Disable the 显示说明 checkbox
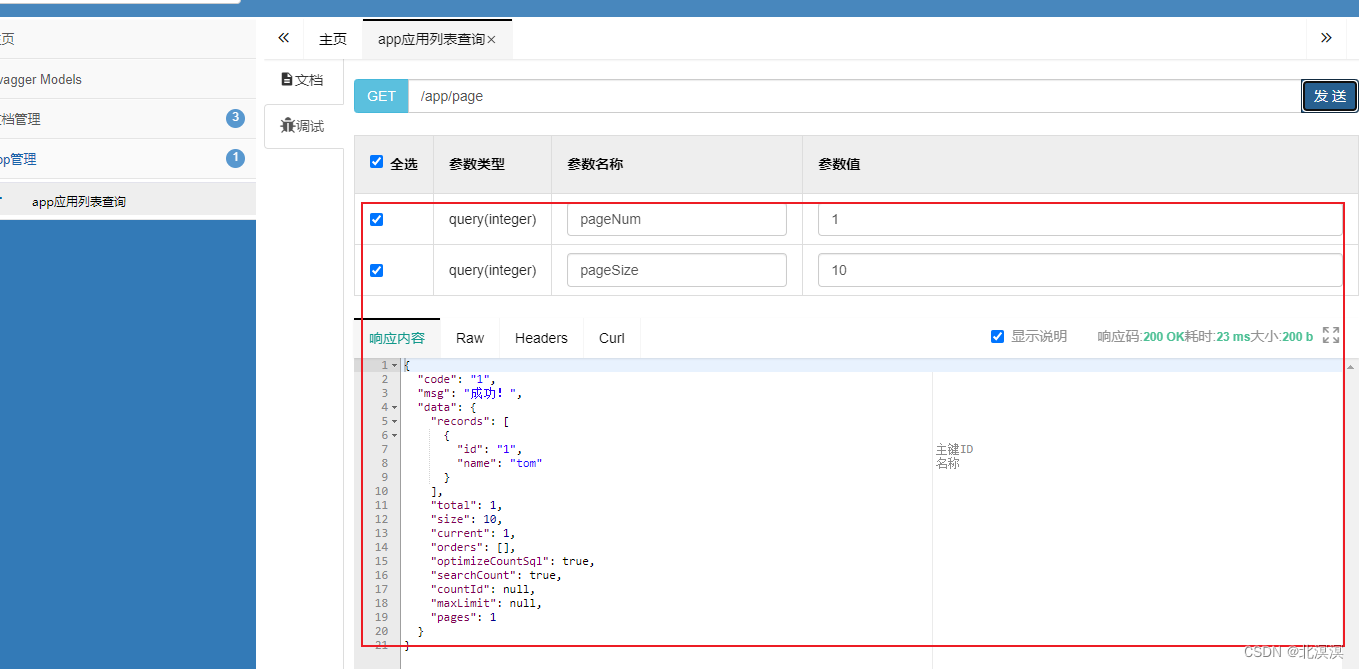 pyautogui.click(x=997, y=336)
